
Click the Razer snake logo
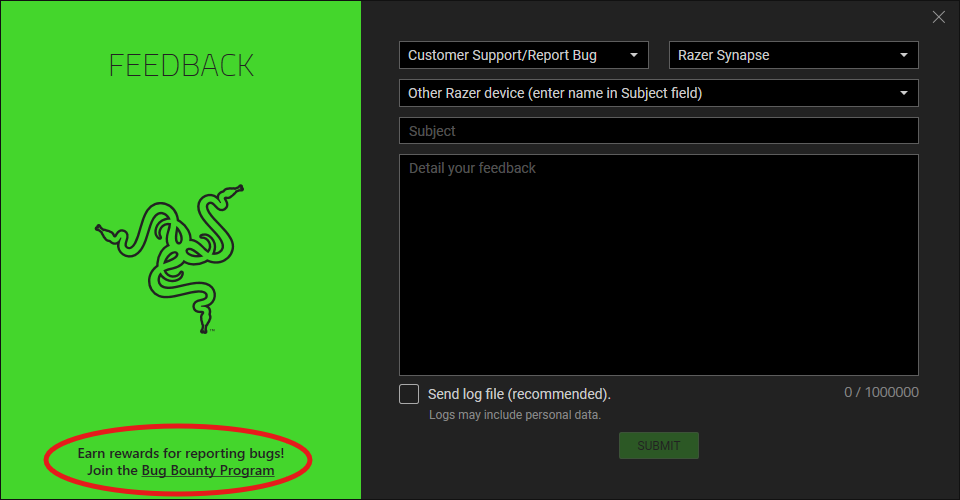[x=170, y=258]
